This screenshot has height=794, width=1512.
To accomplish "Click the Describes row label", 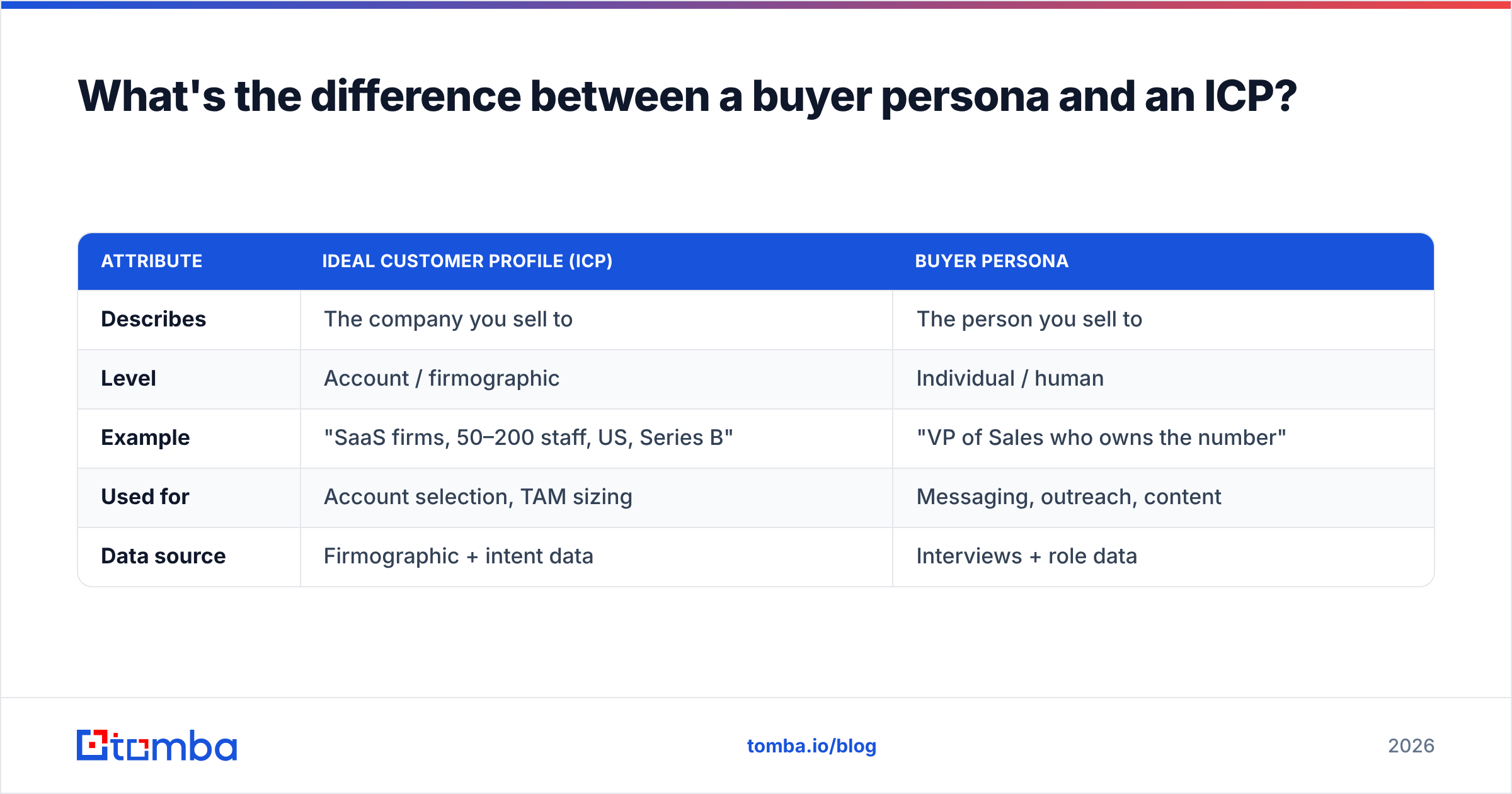I will pos(154,319).
